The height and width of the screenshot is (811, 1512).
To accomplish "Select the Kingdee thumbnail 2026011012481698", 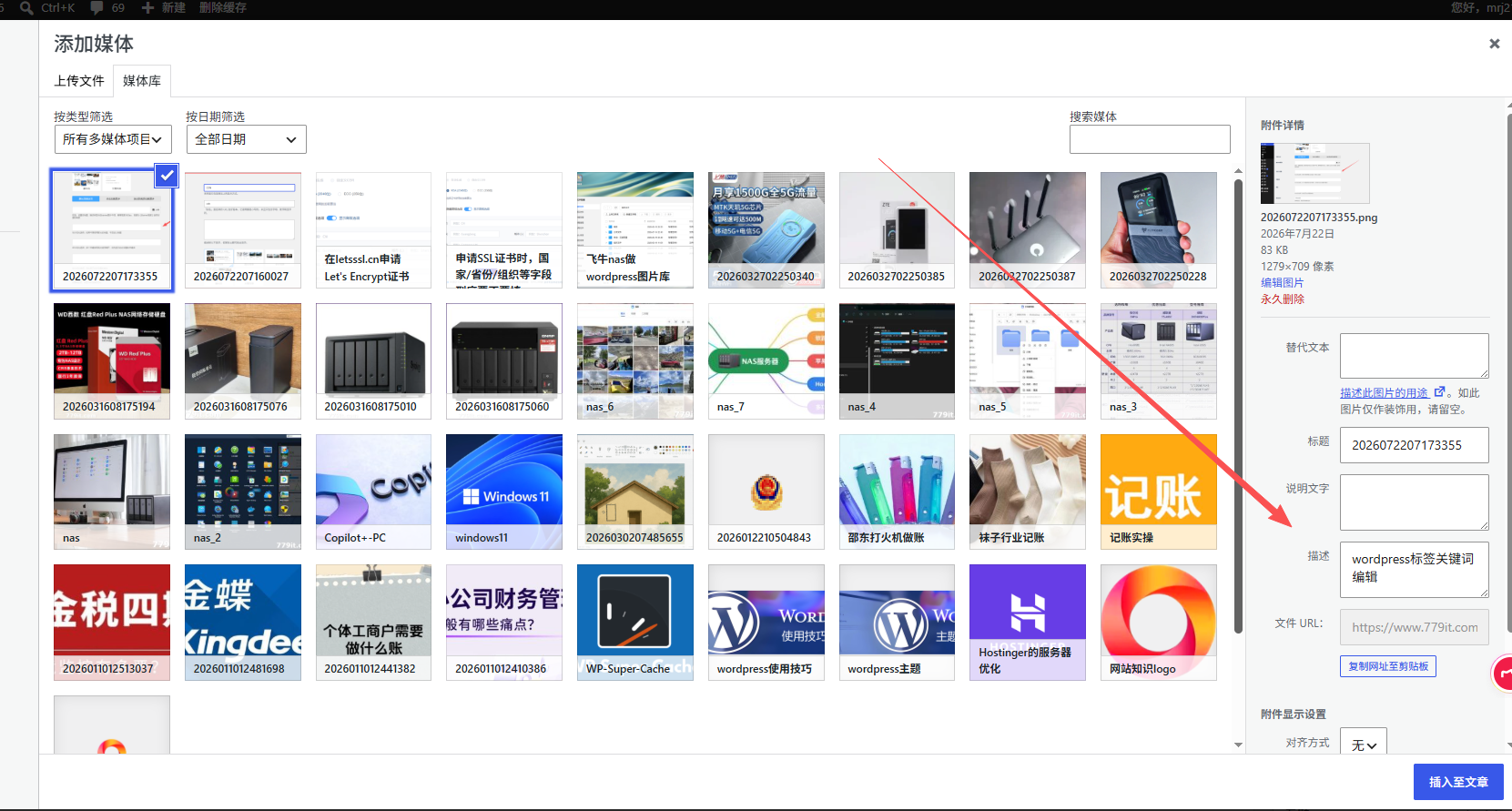I will click(243, 623).
